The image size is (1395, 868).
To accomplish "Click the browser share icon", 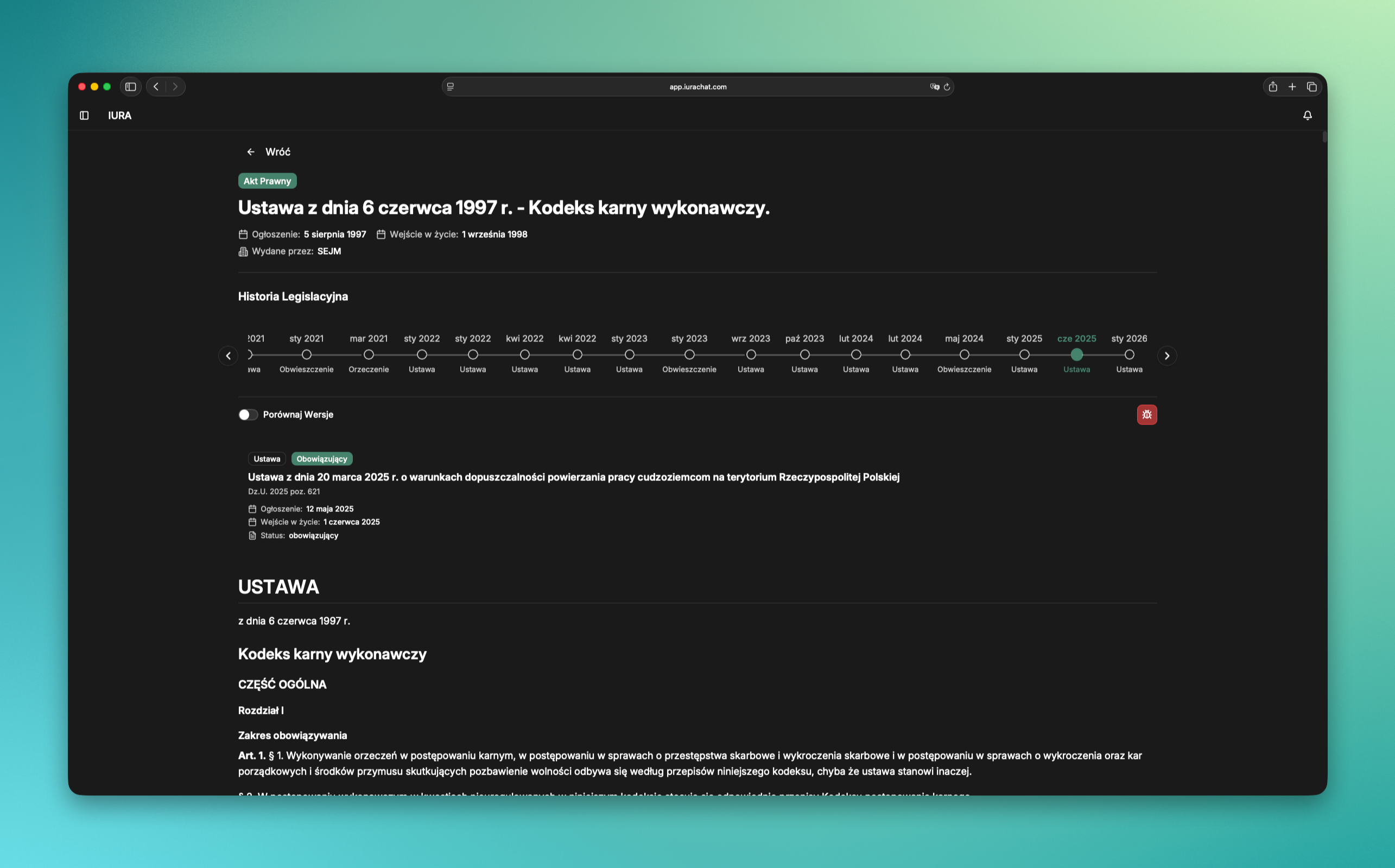I will click(1273, 87).
